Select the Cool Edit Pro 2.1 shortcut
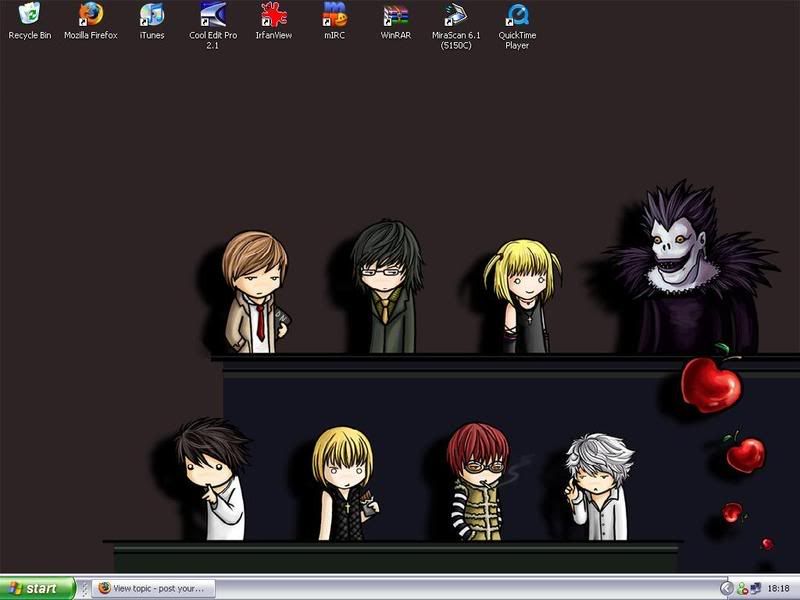 (x=213, y=26)
